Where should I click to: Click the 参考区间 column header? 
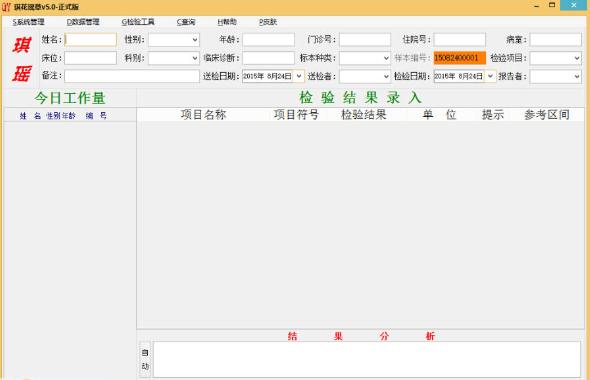click(547, 115)
